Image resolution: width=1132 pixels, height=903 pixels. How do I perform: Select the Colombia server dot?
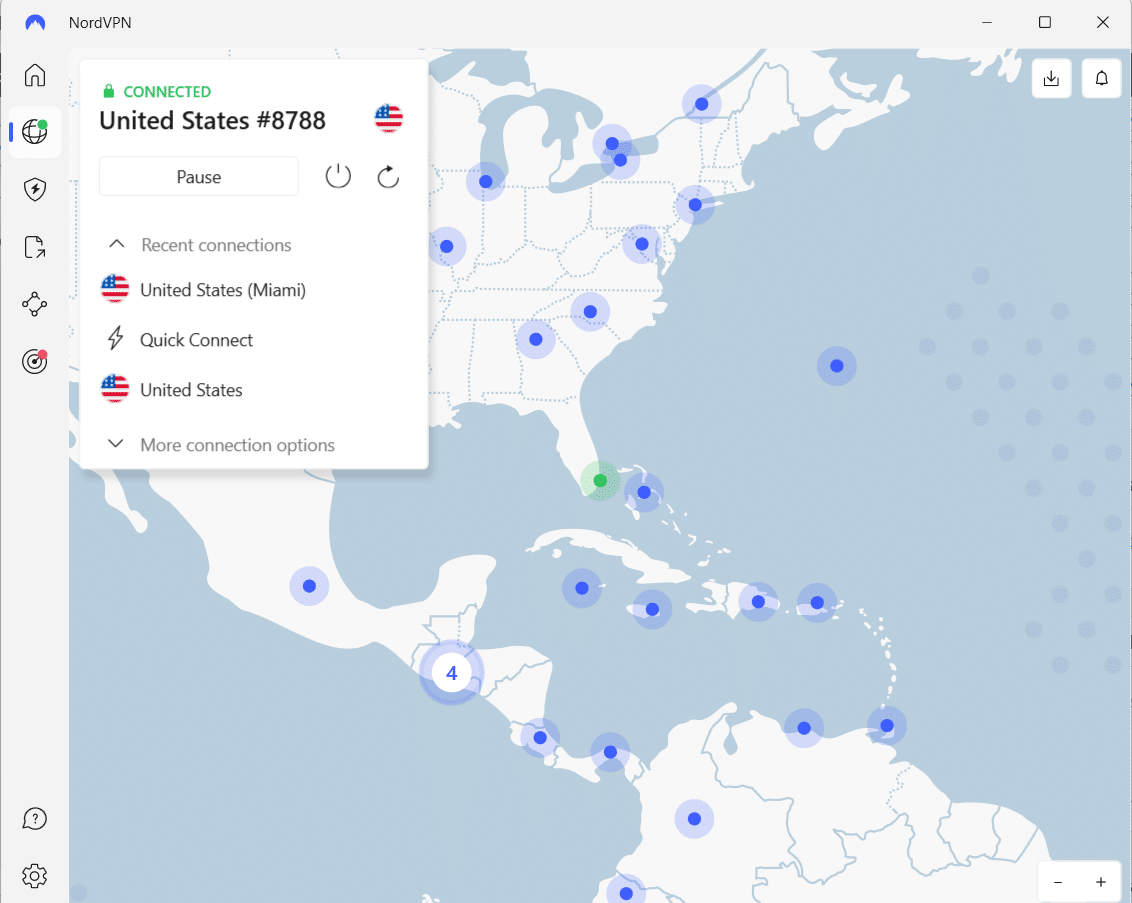[x=695, y=819]
